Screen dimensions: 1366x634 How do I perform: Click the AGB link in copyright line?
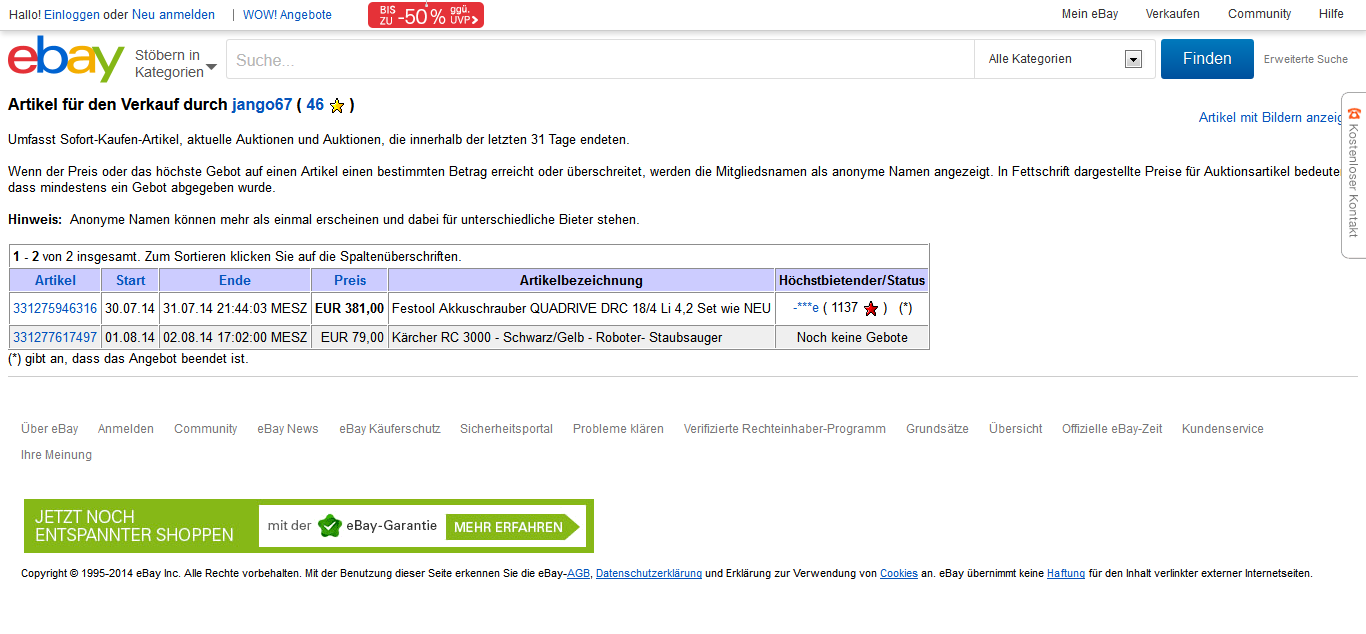579,574
